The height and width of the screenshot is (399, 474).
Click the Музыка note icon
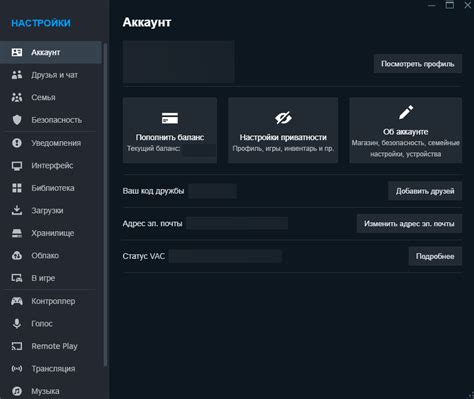(17, 391)
